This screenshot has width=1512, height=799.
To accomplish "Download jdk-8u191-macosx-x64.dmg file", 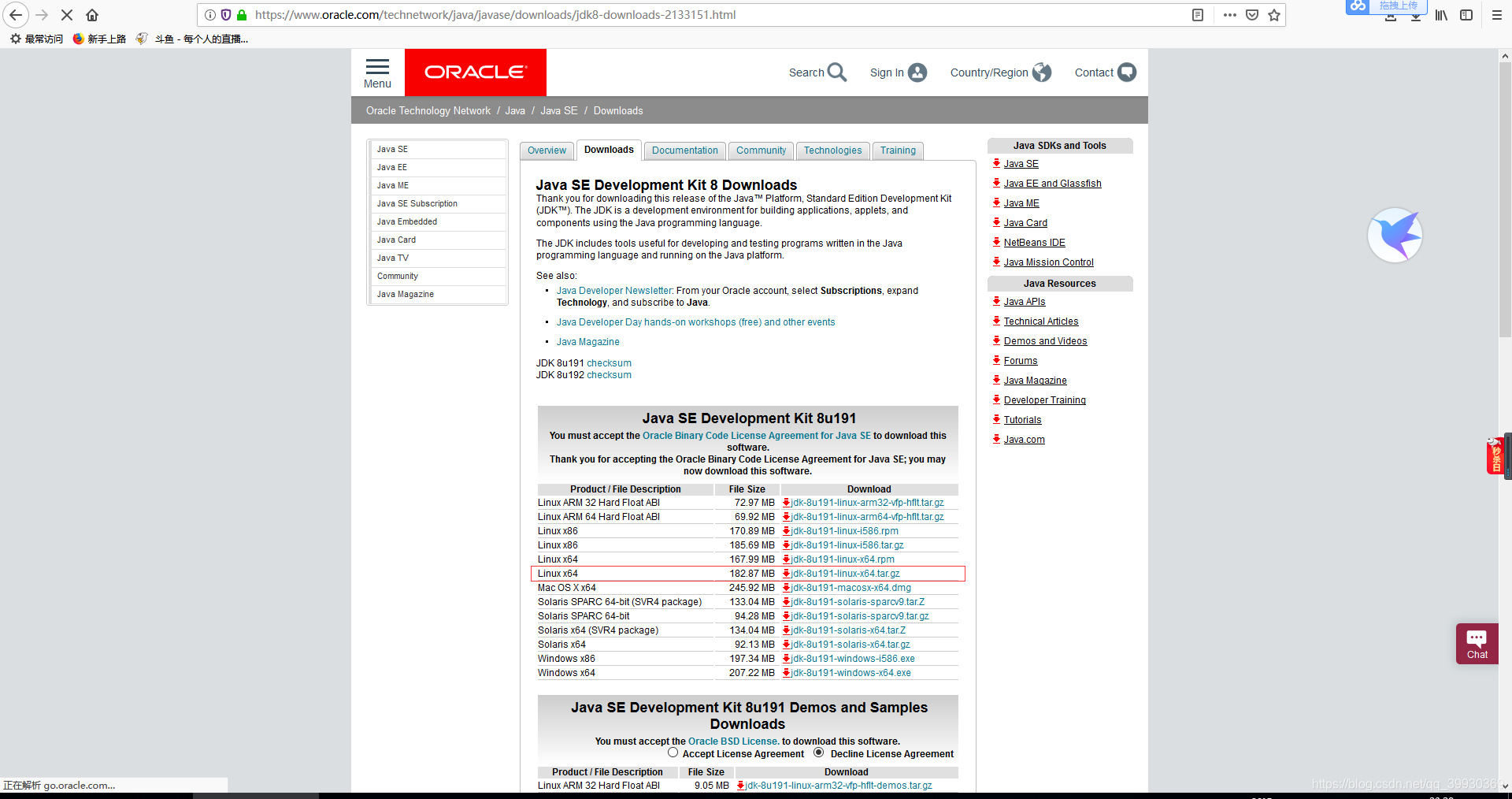I will click(851, 588).
